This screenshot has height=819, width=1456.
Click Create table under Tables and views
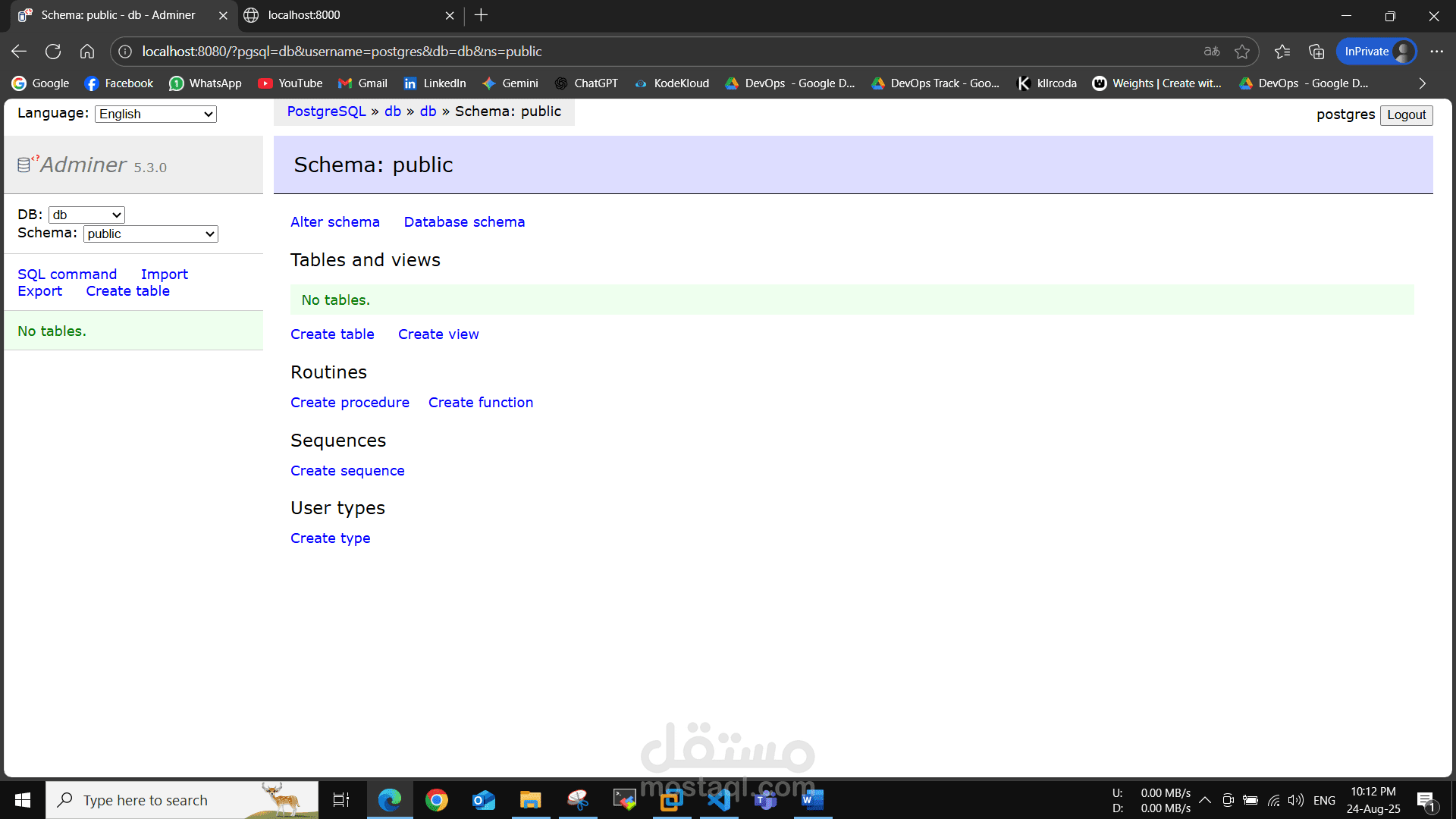[x=332, y=334]
